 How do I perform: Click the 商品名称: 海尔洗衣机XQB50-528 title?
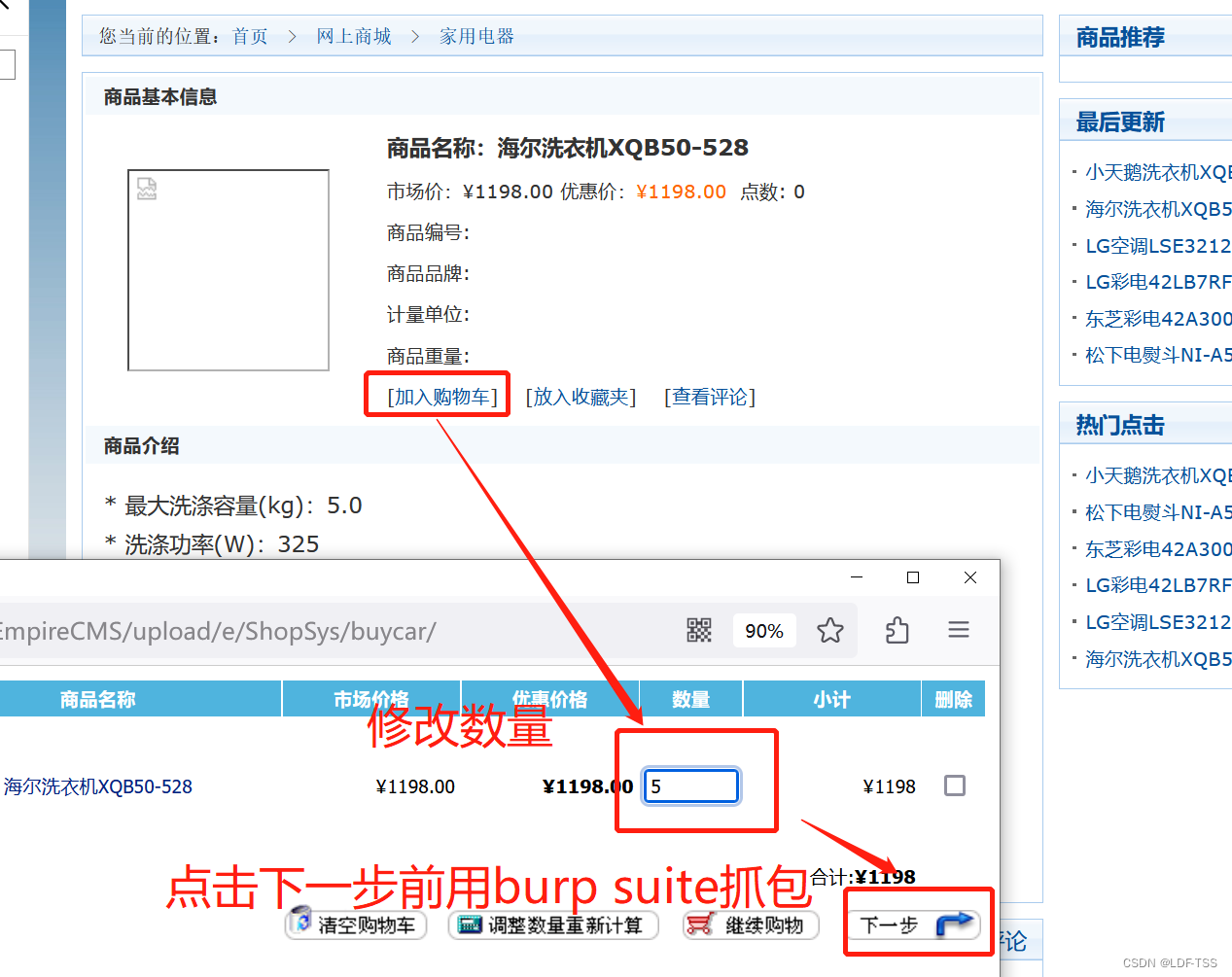pyautogui.click(x=568, y=148)
